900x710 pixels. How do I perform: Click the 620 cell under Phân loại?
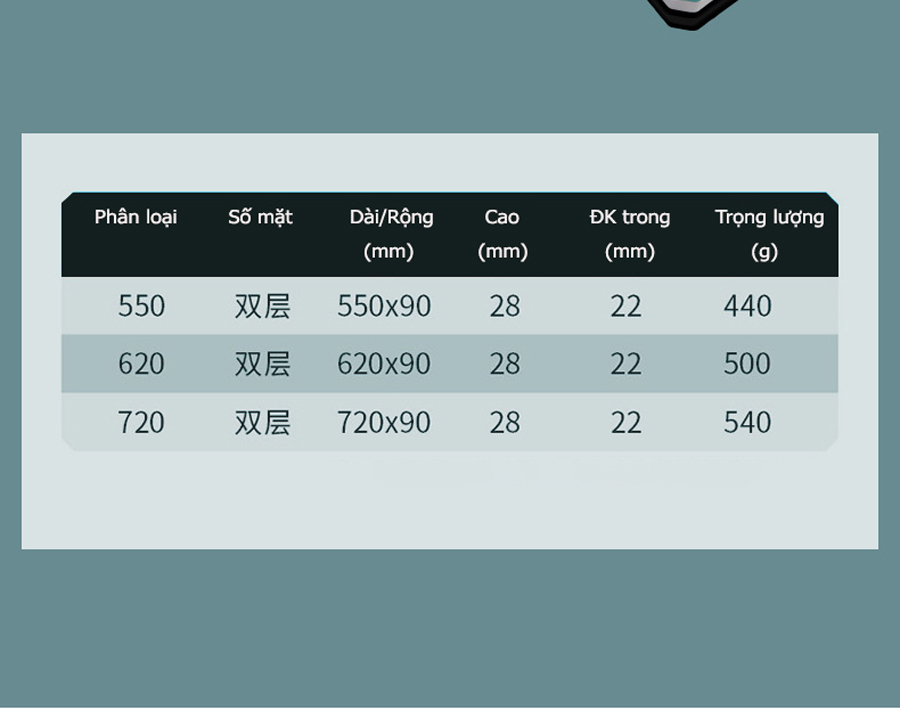click(x=141, y=364)
